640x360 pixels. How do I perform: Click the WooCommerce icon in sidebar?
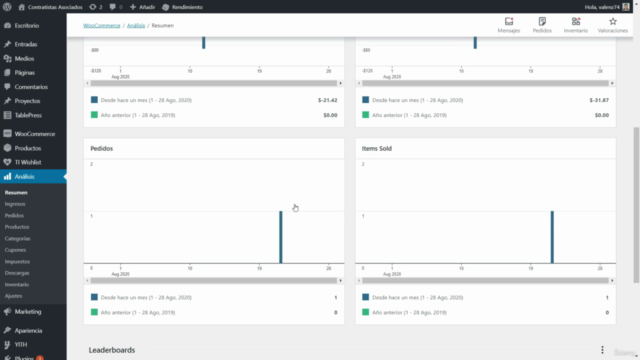coord(7,133)
